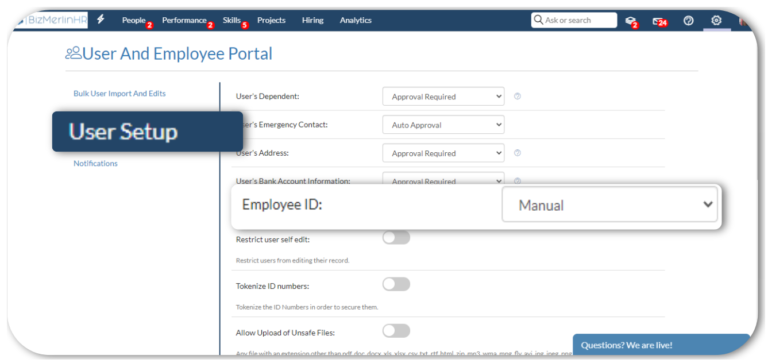Open the help question mark icon
The height and width of the screenshot is (363, 768).
[x=688, y=21]
